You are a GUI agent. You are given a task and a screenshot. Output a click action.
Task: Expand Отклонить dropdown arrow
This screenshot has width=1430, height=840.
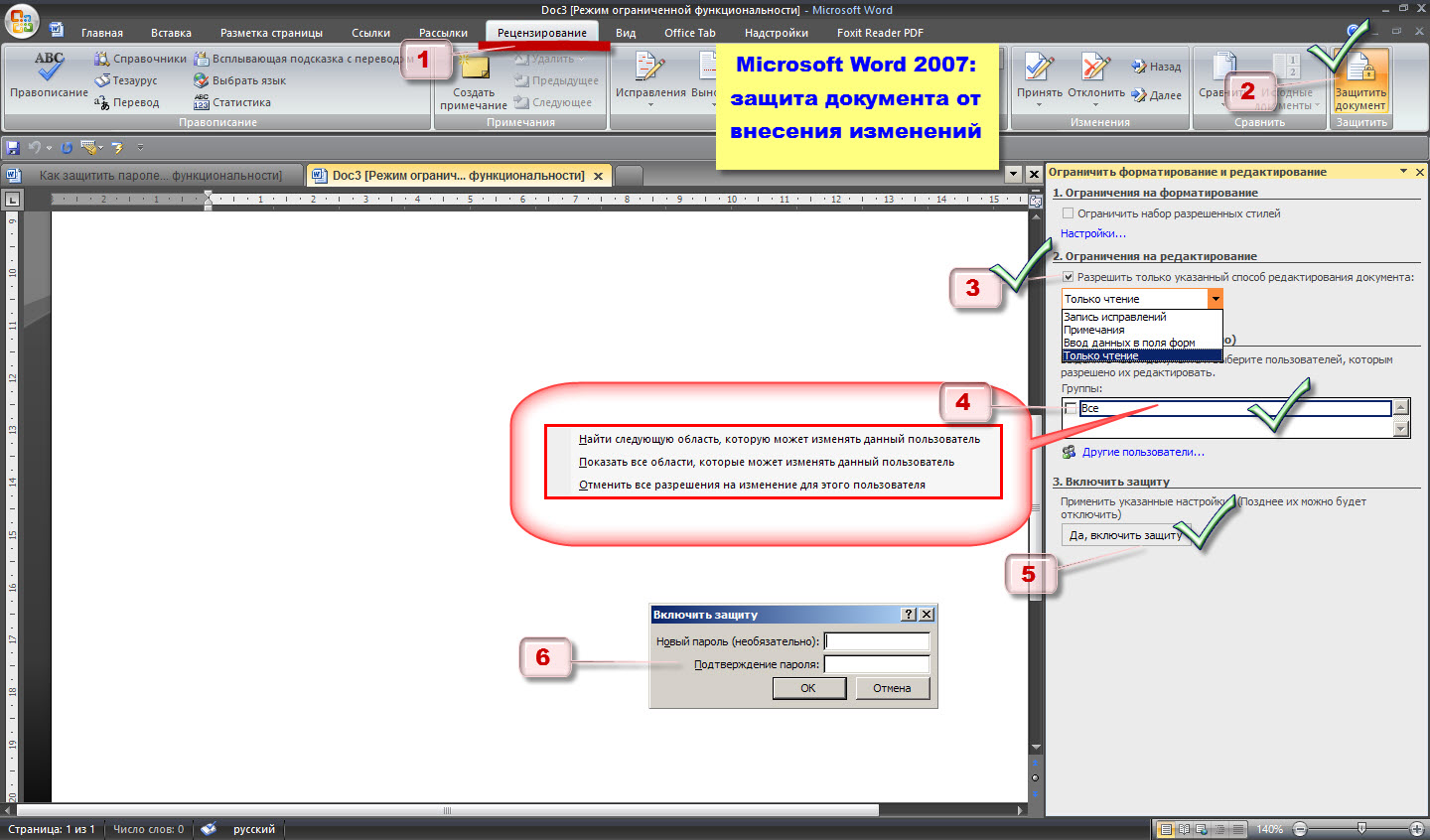[1095, 104]
